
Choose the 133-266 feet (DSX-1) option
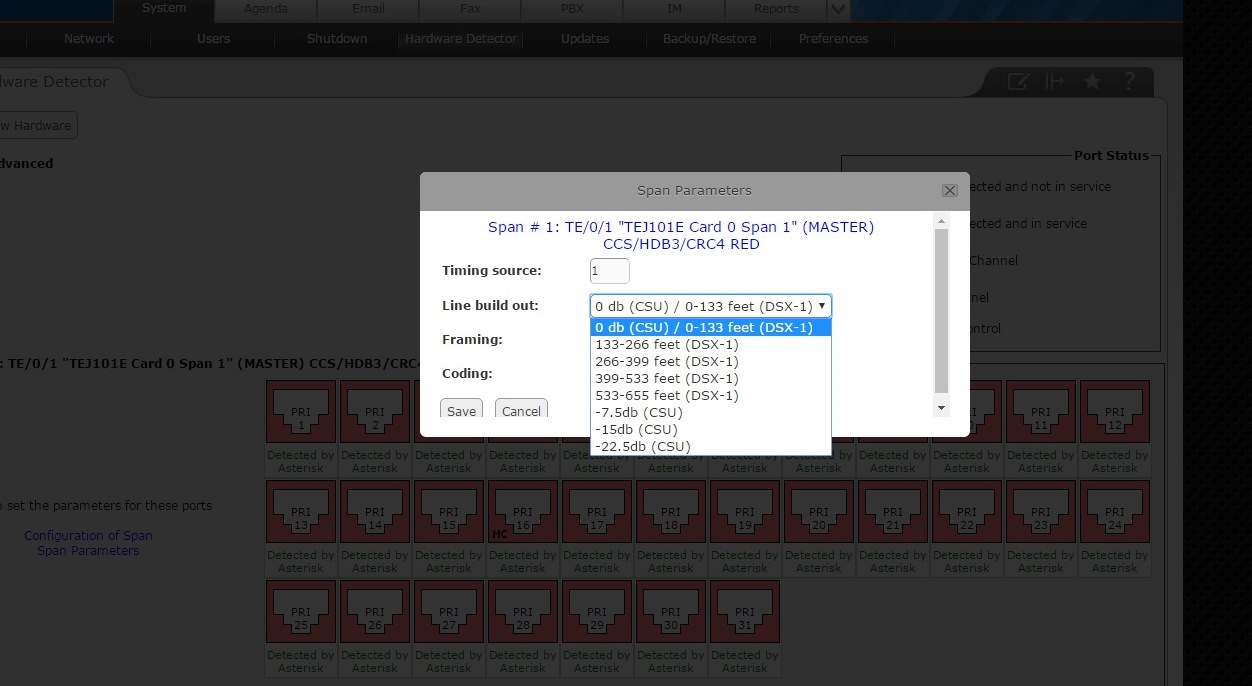click(667, 344)
